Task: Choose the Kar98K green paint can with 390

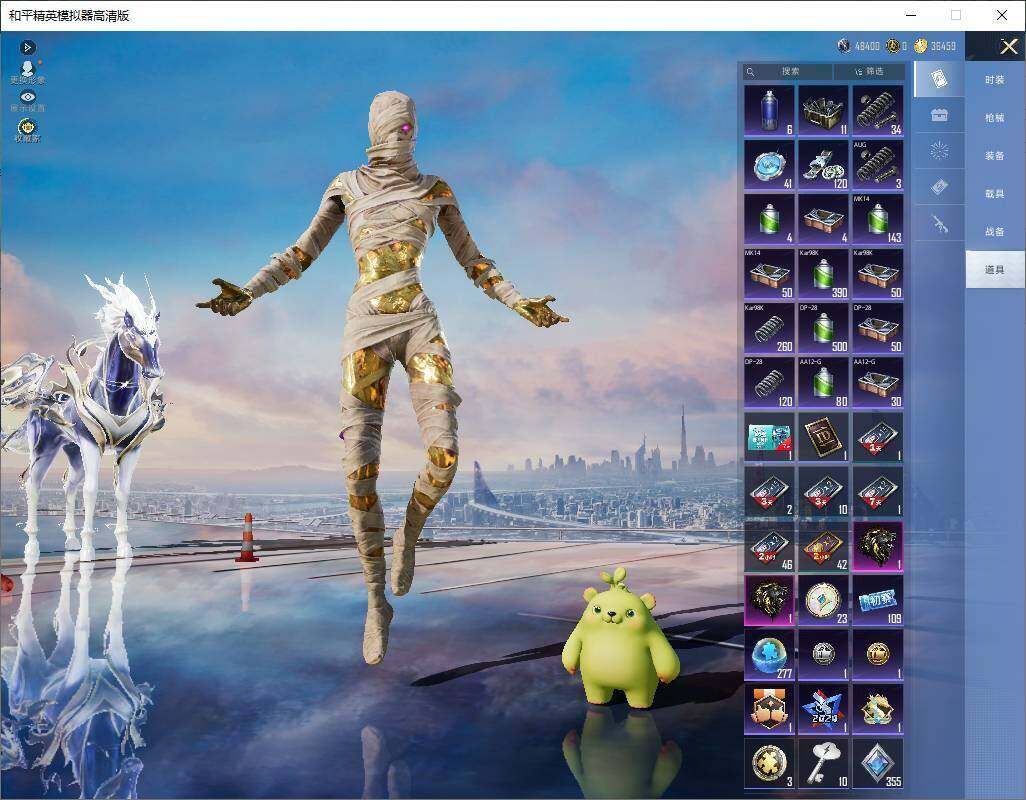Action: [824, 274]
